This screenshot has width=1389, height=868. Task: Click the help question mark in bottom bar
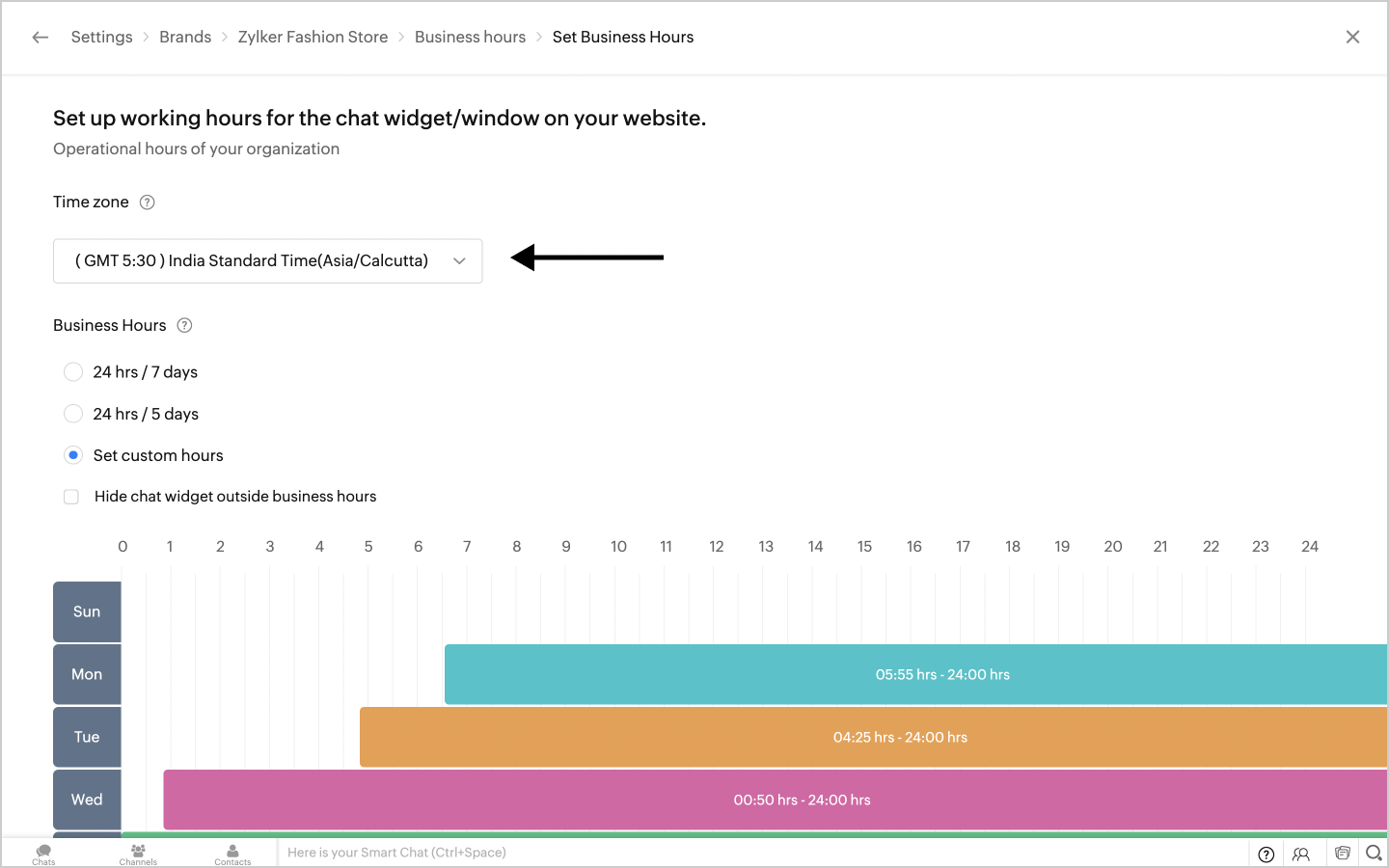click(x=1266, y=854)
